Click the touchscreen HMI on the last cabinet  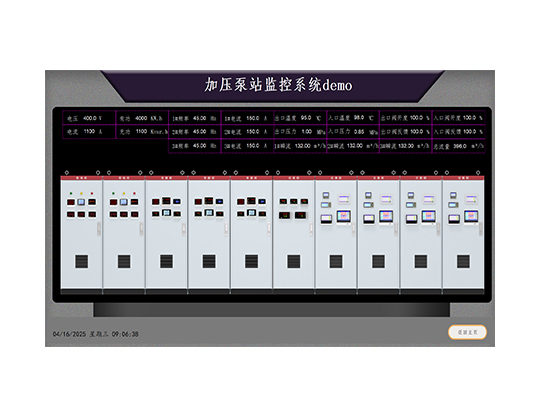(x=471, y=216)
